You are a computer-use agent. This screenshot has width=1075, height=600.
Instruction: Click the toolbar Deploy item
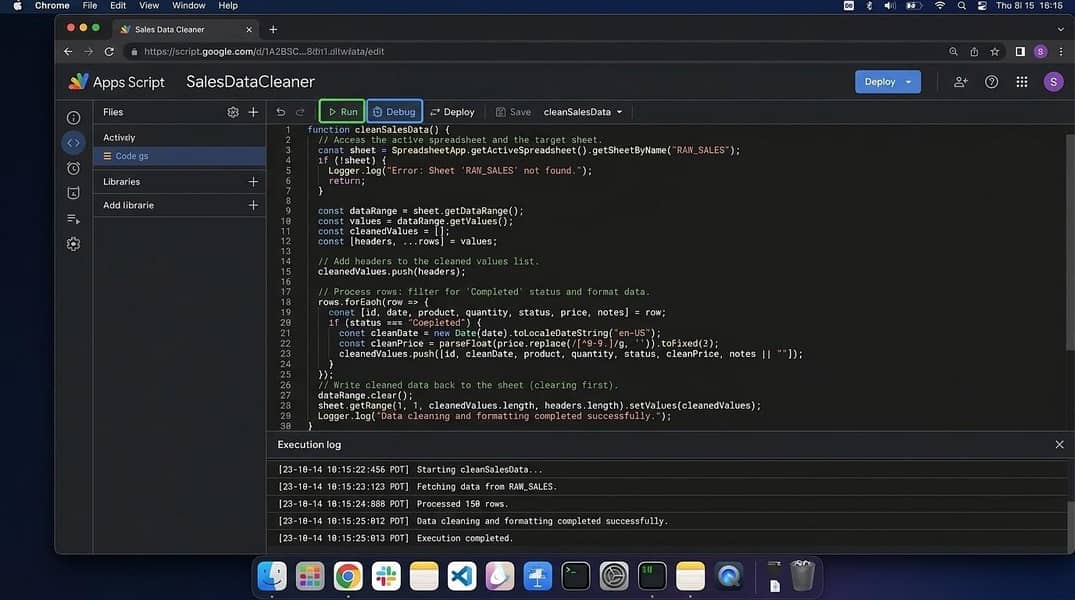(452, 112)
